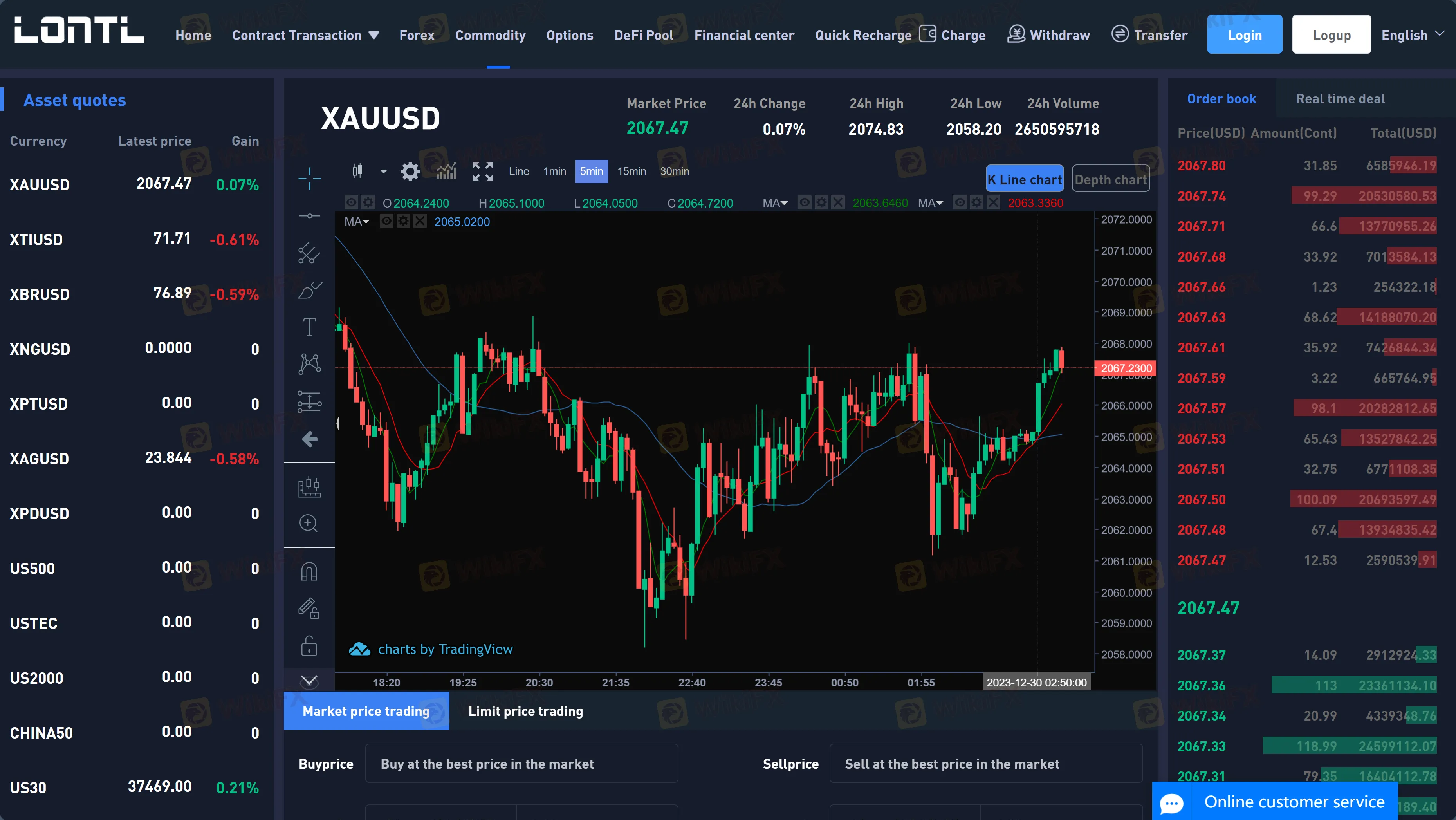This screenshot has height=820, width=1456.
Task: Open the indicators chart icon
Action: point(446,172)
